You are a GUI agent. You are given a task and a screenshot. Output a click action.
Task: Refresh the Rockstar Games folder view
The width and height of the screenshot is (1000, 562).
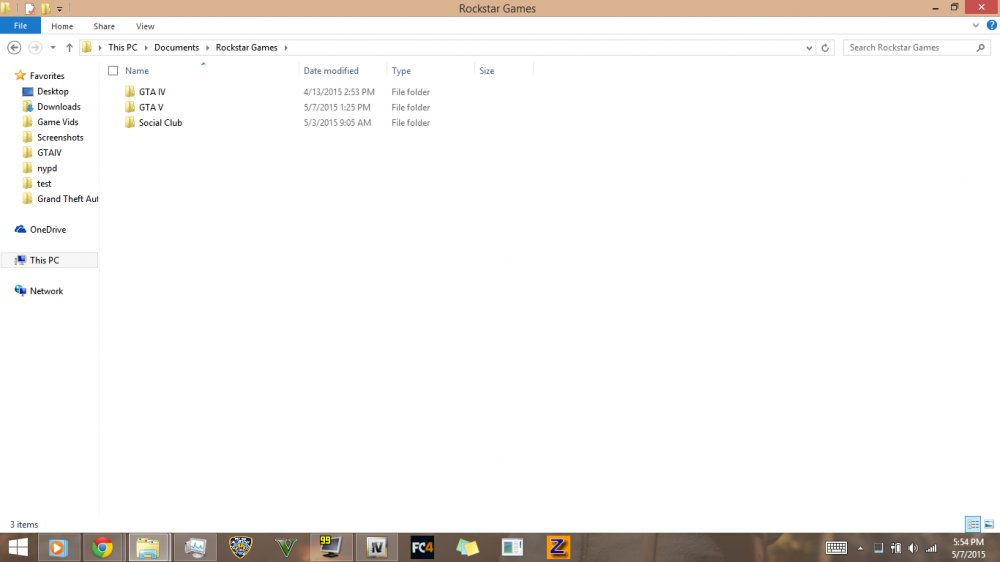coord(825,47)
